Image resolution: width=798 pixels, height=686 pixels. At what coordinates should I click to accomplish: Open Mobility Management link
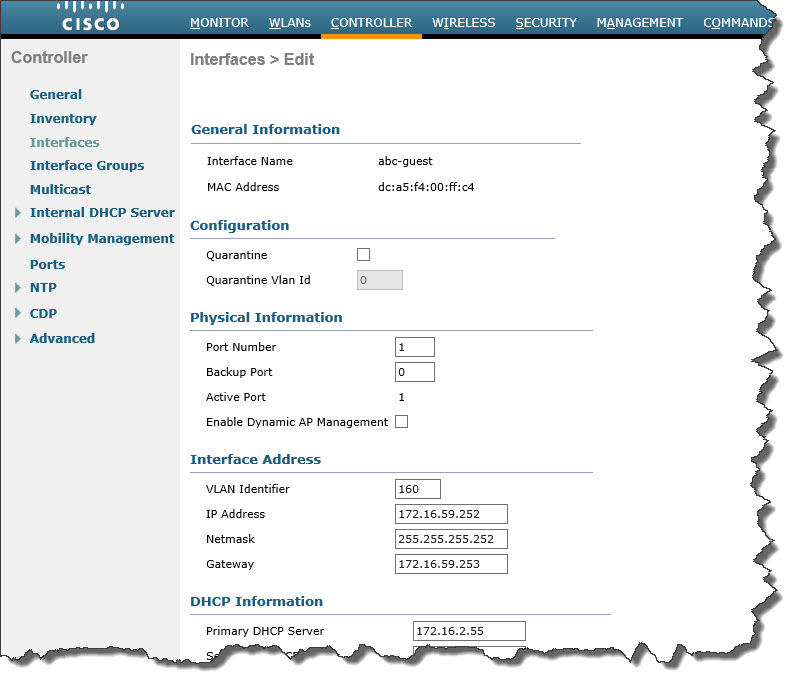pos(102,239)
